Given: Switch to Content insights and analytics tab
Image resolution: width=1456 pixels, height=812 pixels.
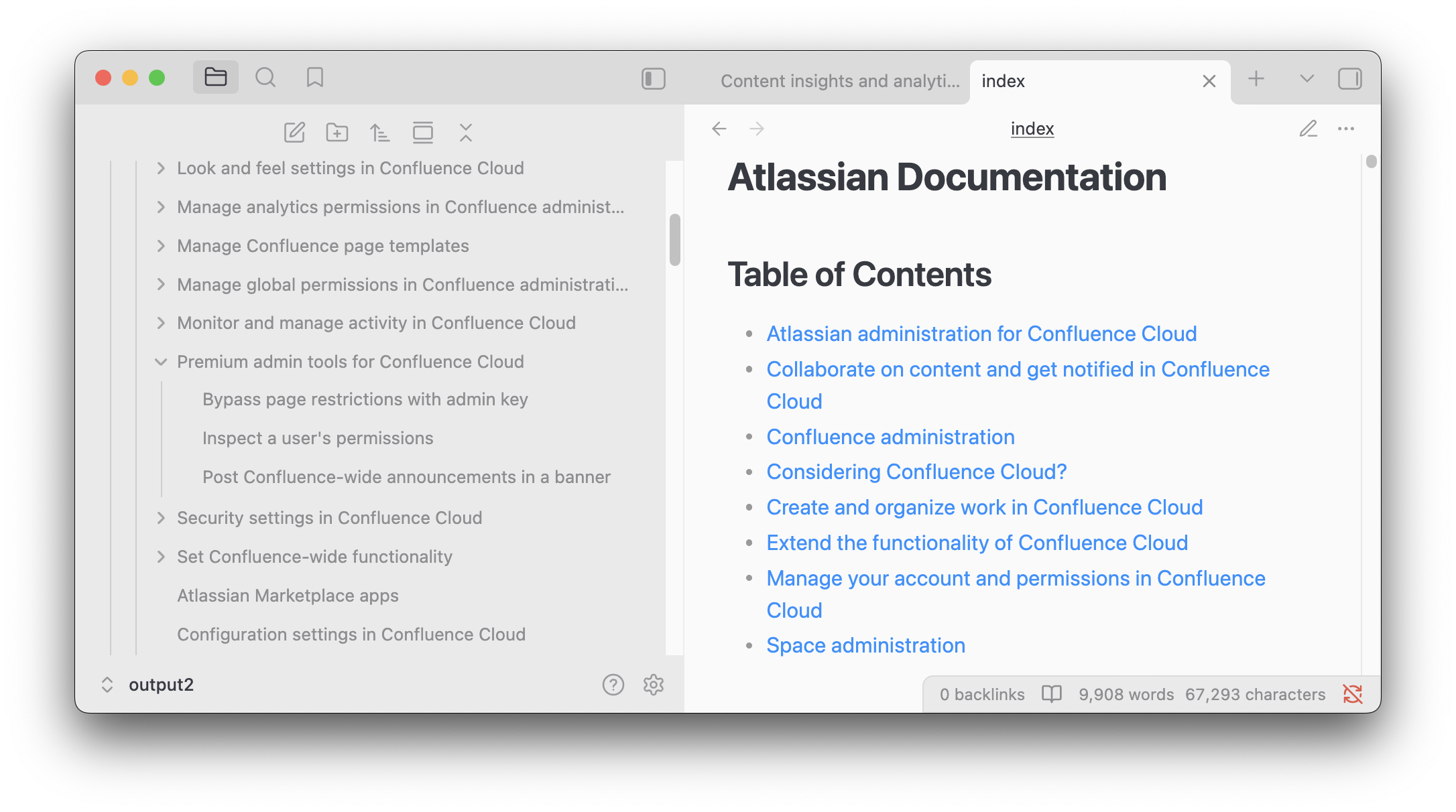Looking at the screenshot, I should click(x=839, y=81).
